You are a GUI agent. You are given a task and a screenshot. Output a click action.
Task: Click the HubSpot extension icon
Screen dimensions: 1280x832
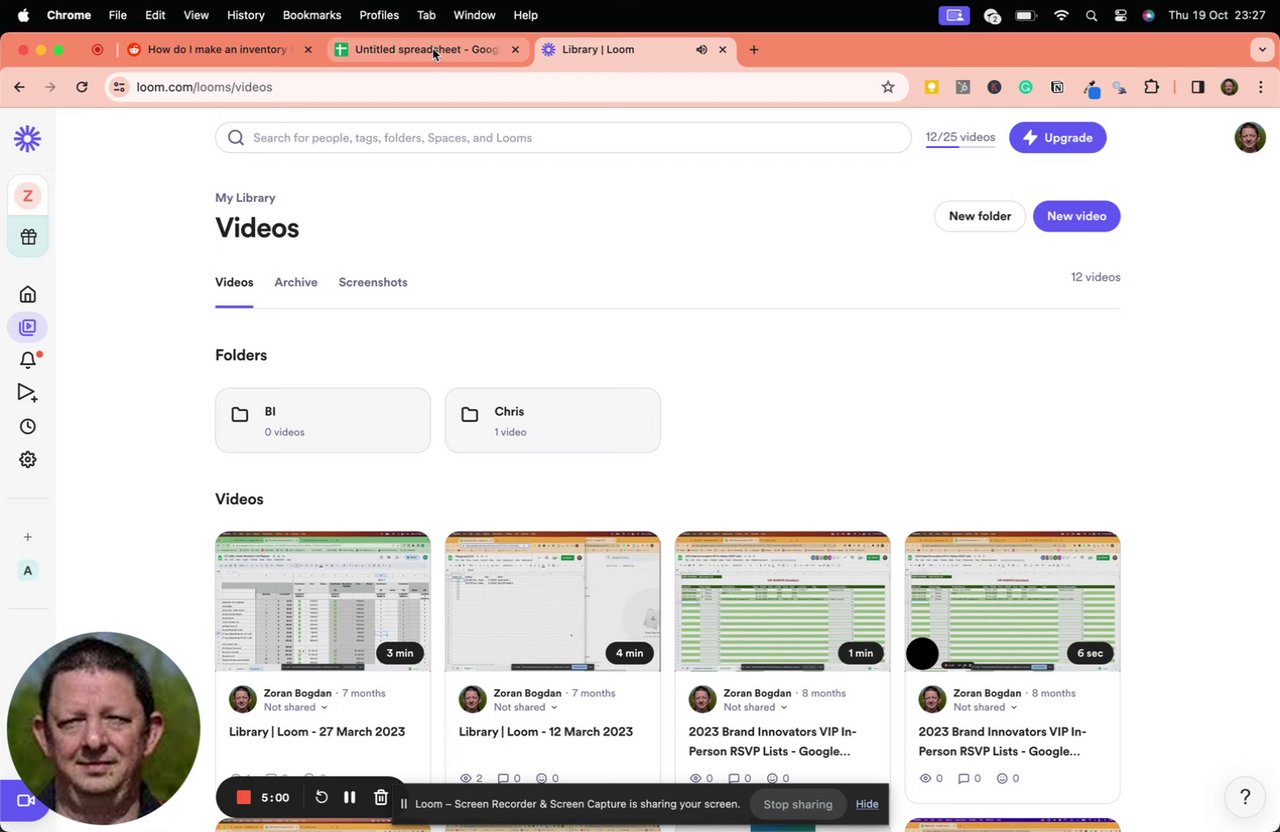[x=963, y=87]
